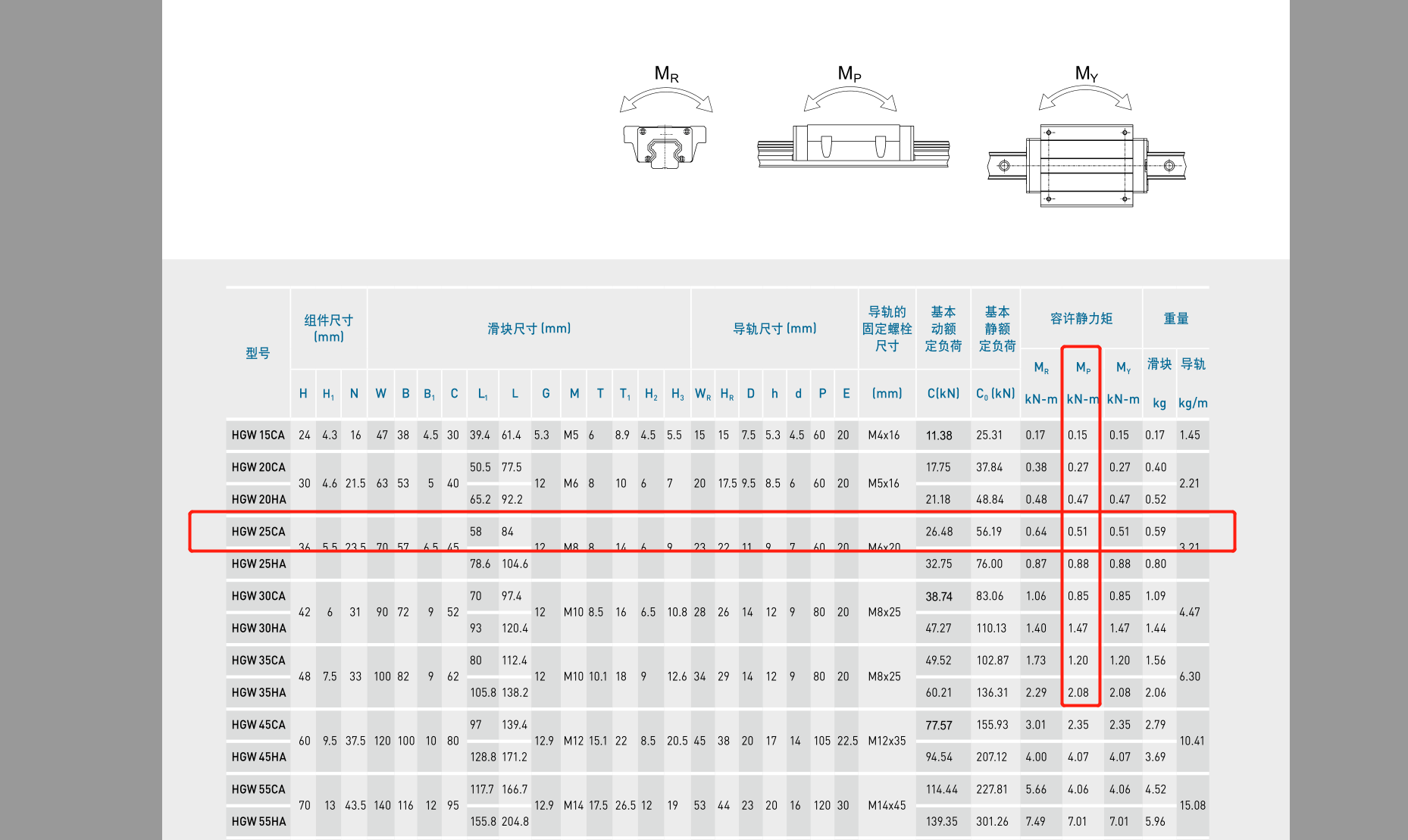Select the 导轨尺寸 (mm) header
Viewport: 1408px width, 840px height.
click(774, 328)
